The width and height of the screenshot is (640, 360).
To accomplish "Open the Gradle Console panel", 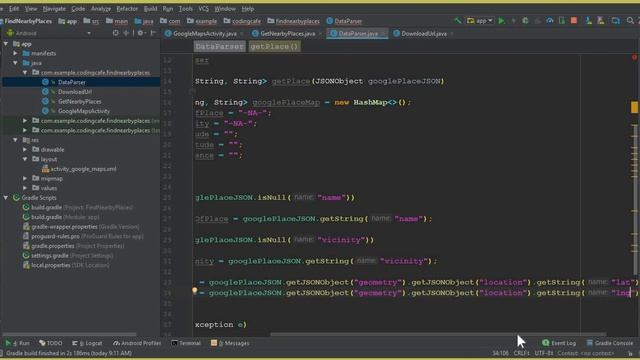I will click(x=610, y=343).
